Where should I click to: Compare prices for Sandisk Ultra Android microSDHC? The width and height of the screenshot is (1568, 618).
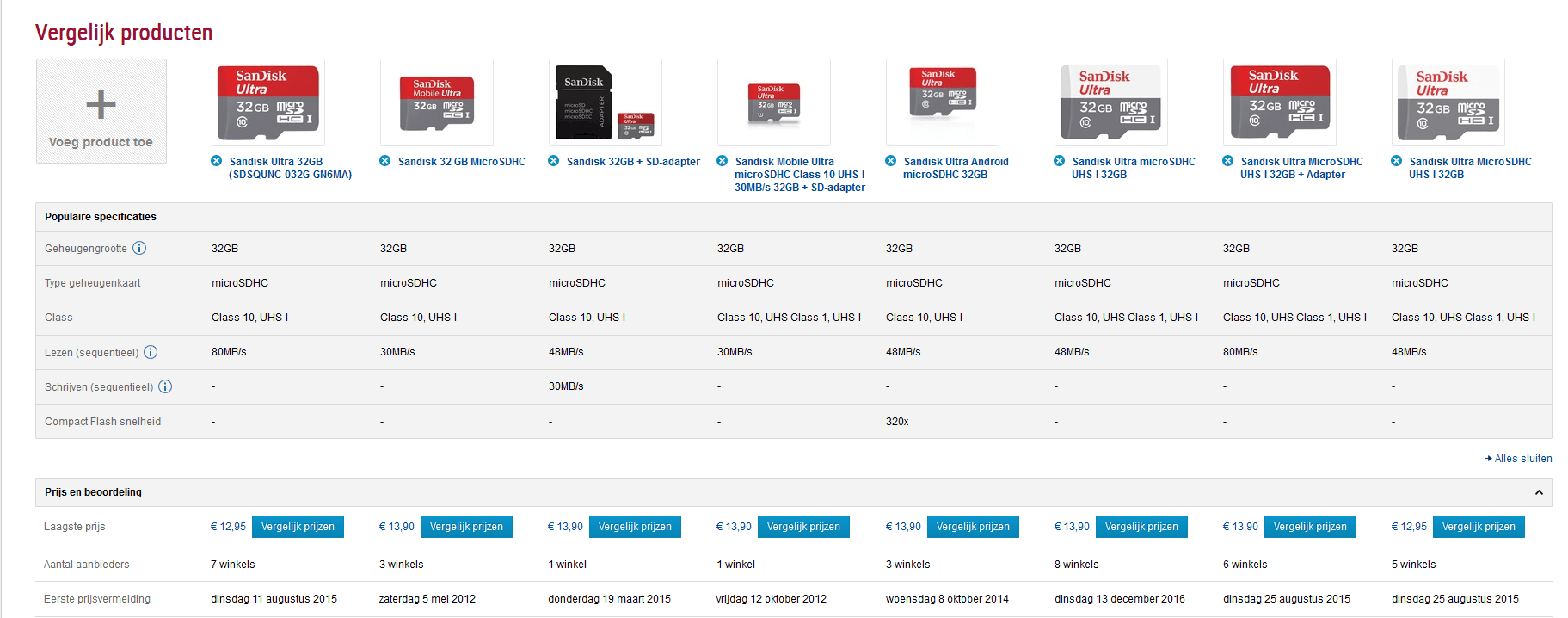(973, 527)
